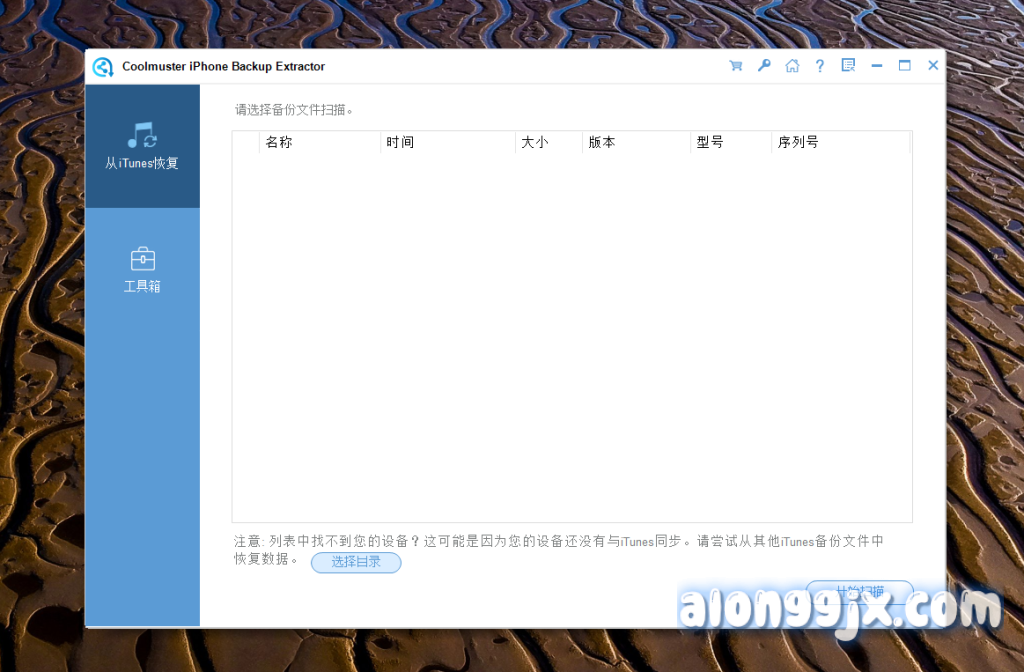Open the shopping cart purchase icon

point(736,66)
